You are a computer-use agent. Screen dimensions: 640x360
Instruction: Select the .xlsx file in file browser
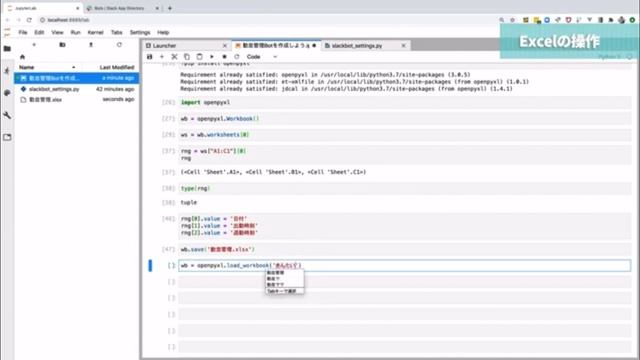(x=77, y=100)
